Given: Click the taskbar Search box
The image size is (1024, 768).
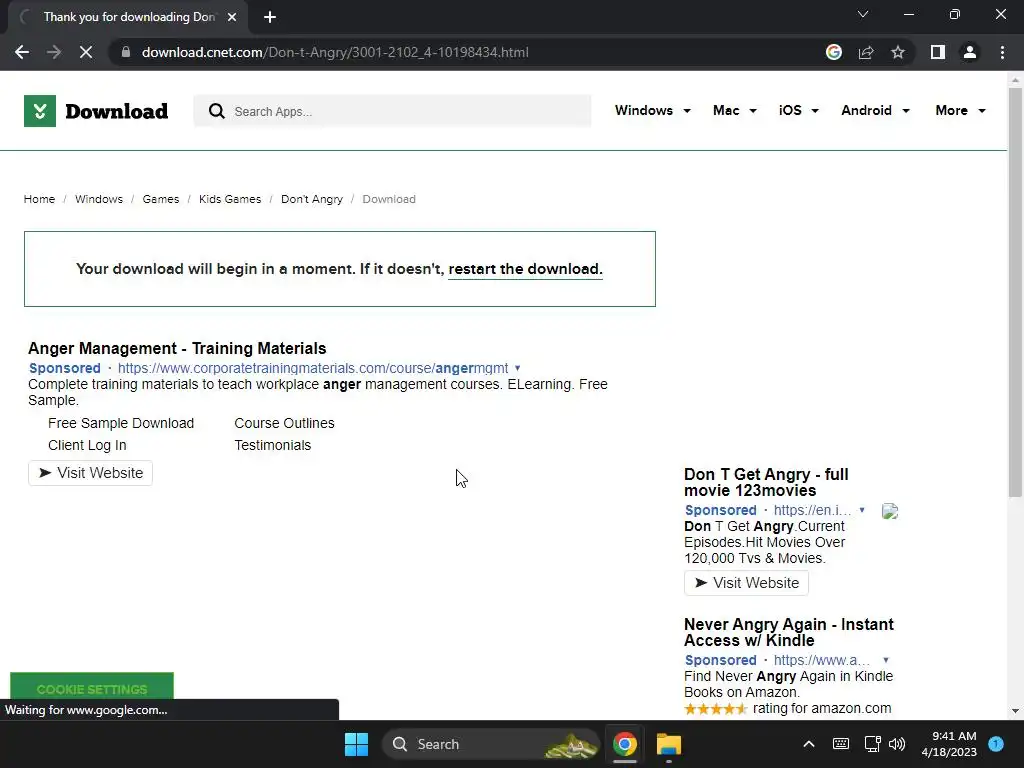Looking at the screenshot, I should [491, 744].
